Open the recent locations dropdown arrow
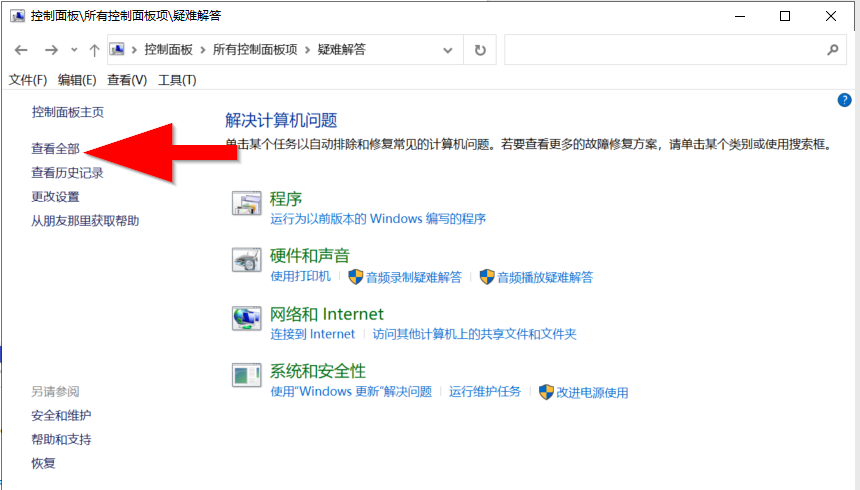 [x=74, y=50]
